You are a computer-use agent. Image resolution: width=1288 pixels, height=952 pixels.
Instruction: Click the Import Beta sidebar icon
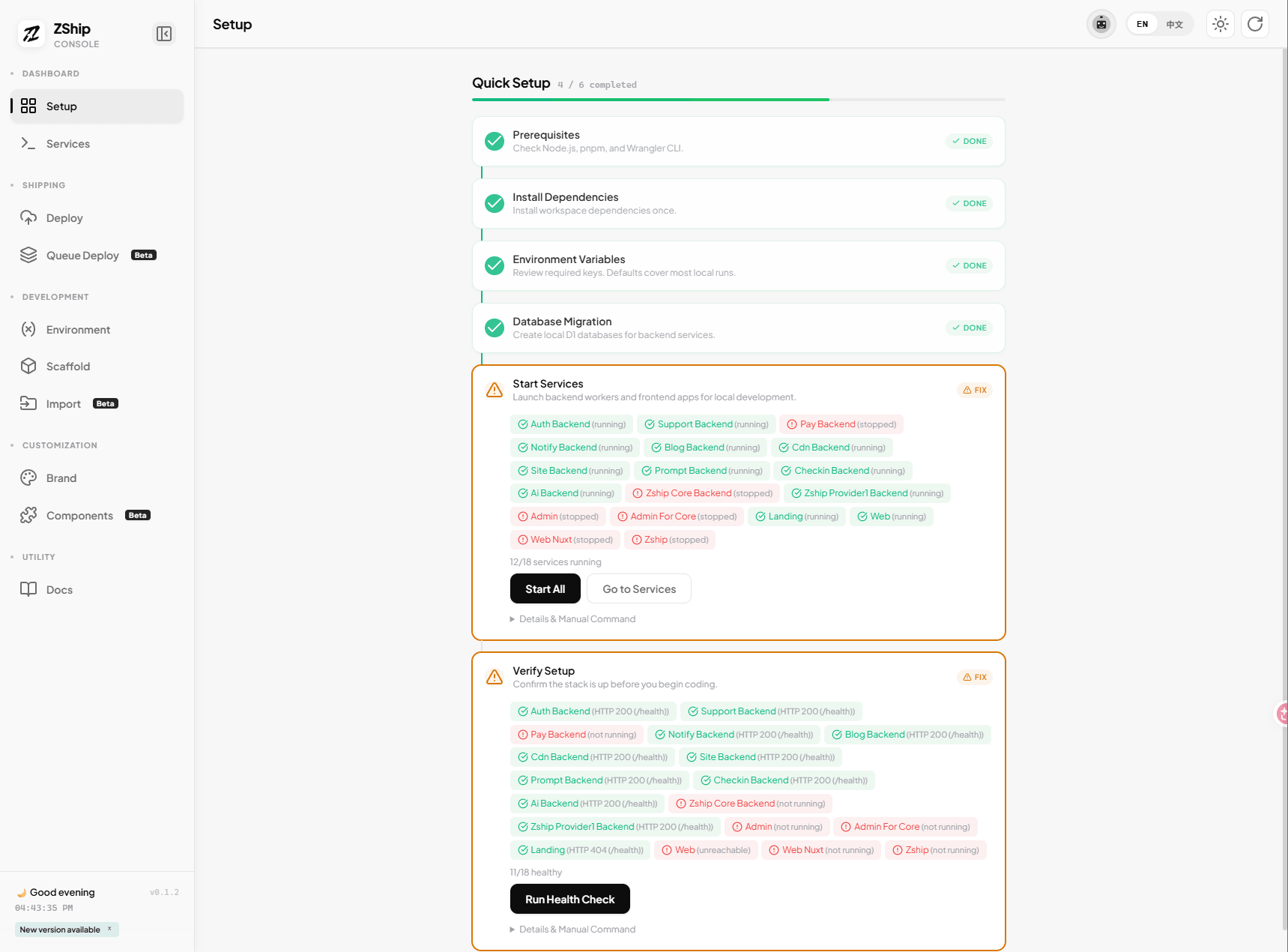point(28,403)
